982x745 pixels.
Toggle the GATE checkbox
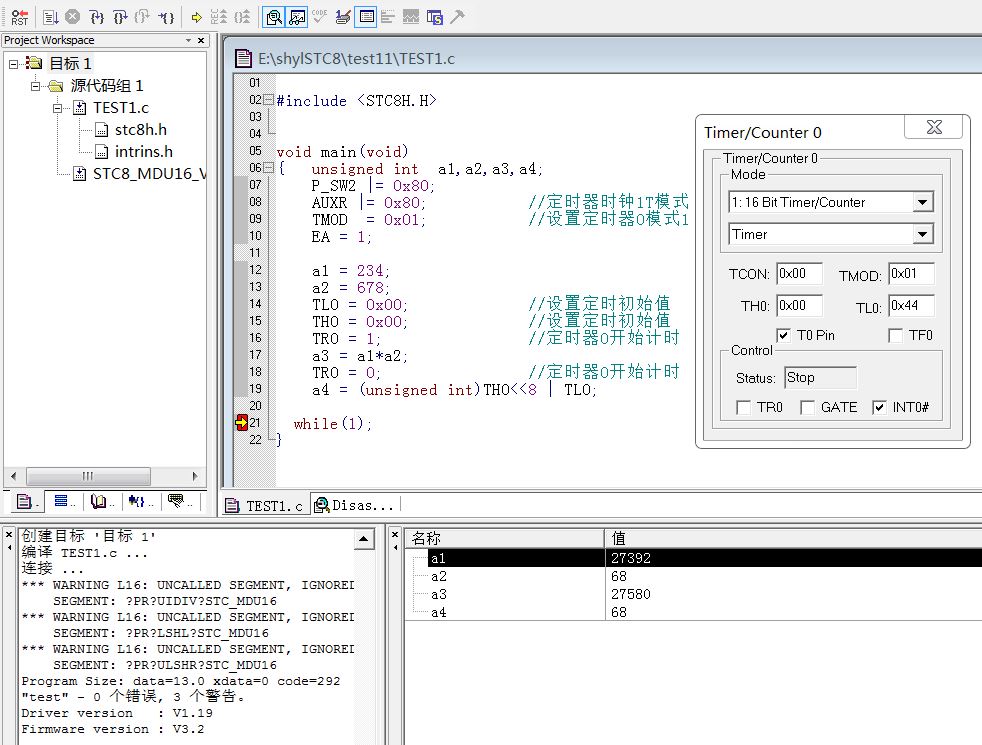click(807, 408)
